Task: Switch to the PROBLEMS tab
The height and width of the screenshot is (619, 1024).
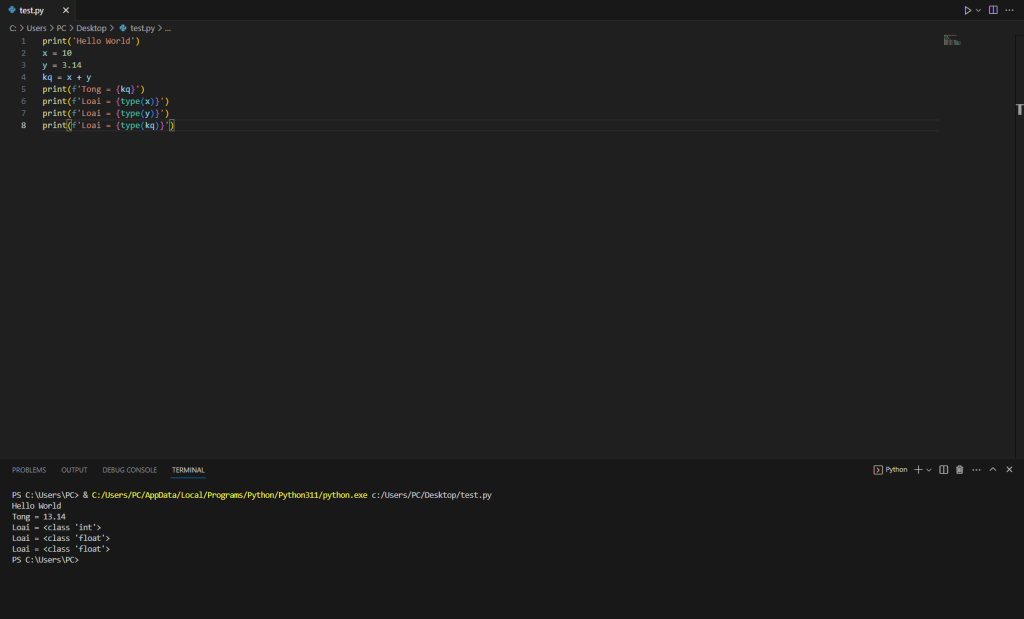Action: click(29, 470)
